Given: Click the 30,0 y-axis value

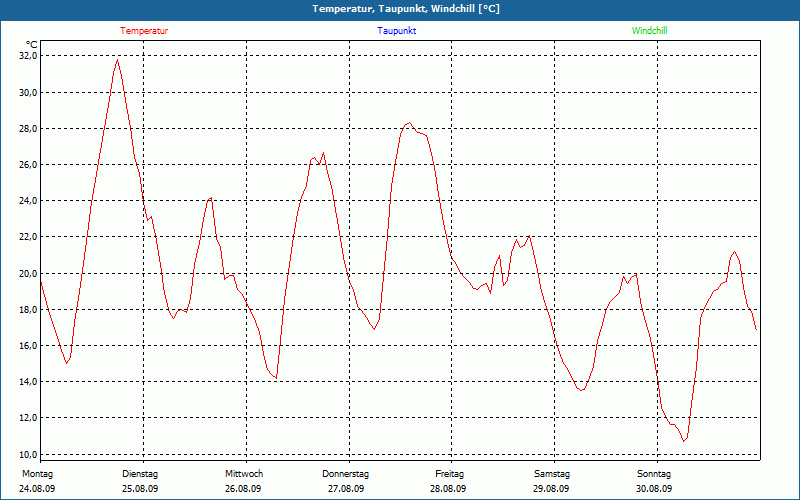Looking at the screenshot, I should 29,92.
